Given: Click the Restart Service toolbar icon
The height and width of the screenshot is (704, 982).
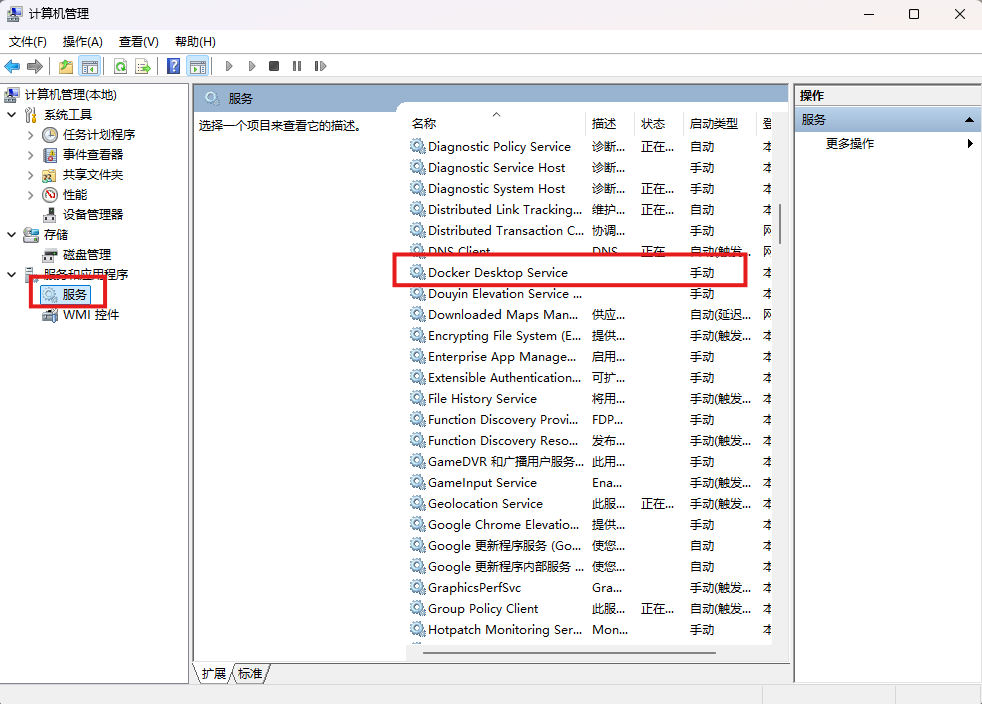Looking at the screenshot, I should (320, 66).
